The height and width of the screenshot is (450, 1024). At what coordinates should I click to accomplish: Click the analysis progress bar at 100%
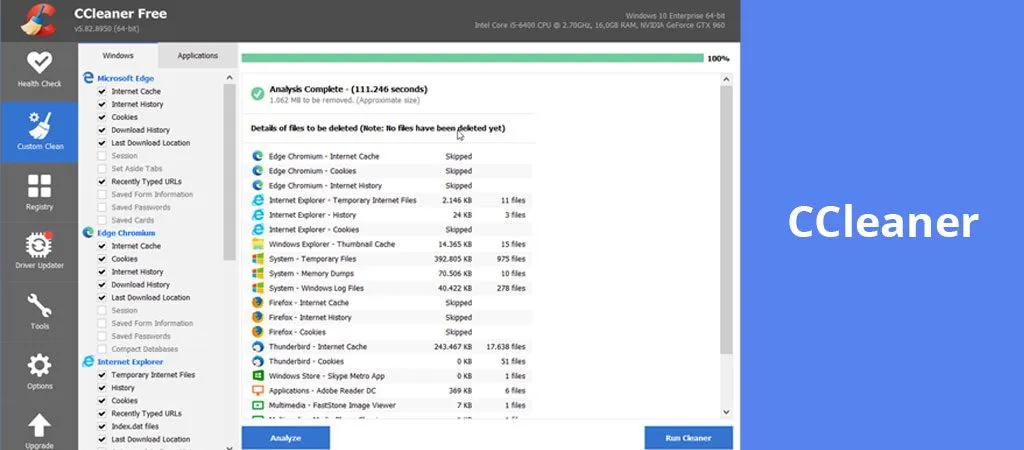472,58
